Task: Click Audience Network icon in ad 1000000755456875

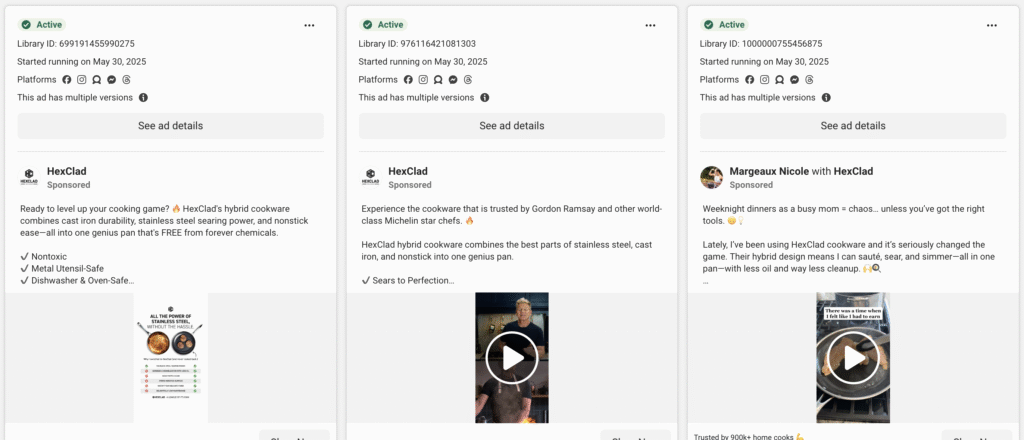Action: 779,80
